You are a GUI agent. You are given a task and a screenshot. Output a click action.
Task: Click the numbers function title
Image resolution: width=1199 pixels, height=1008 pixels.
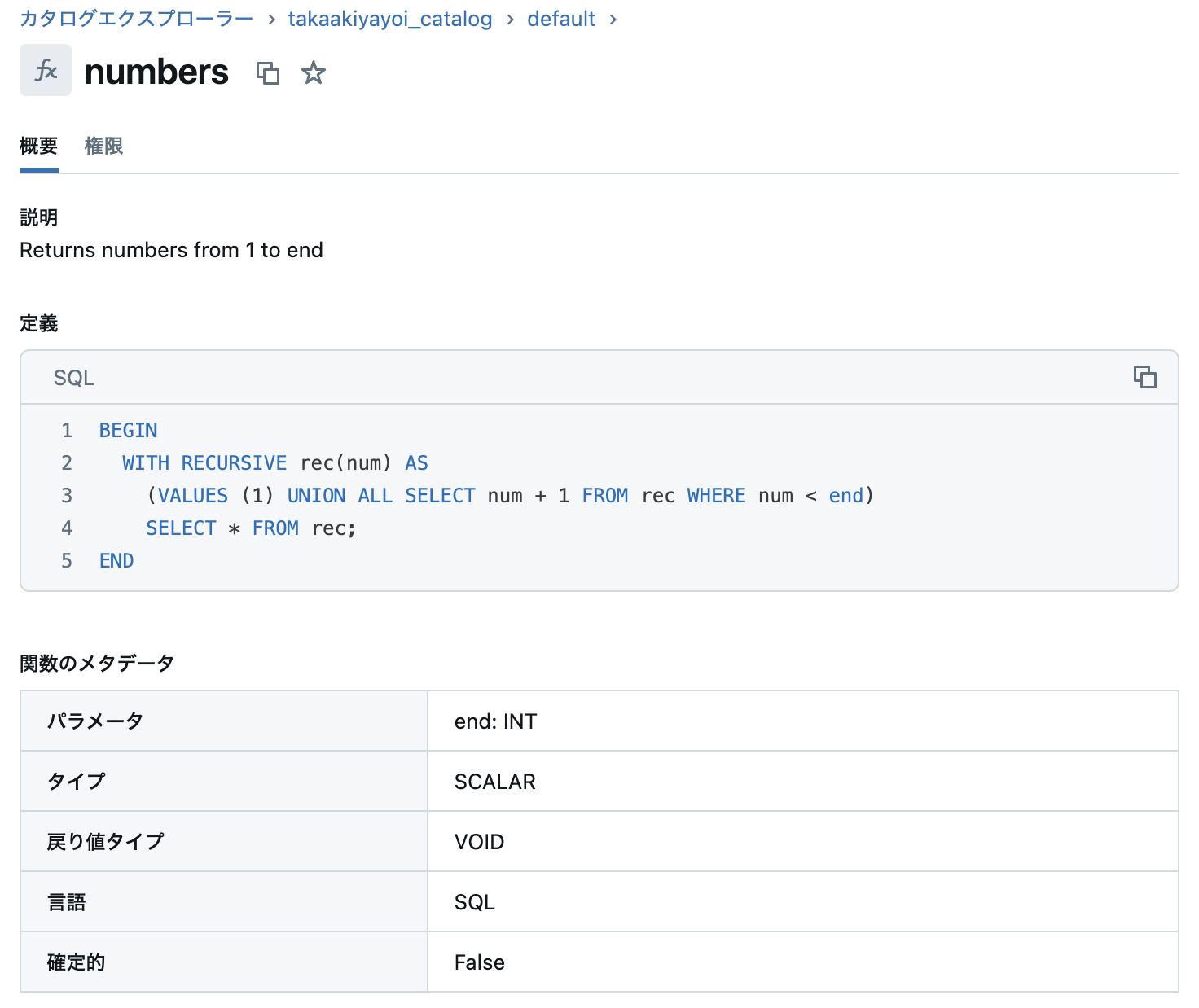(x=156, y=72)
